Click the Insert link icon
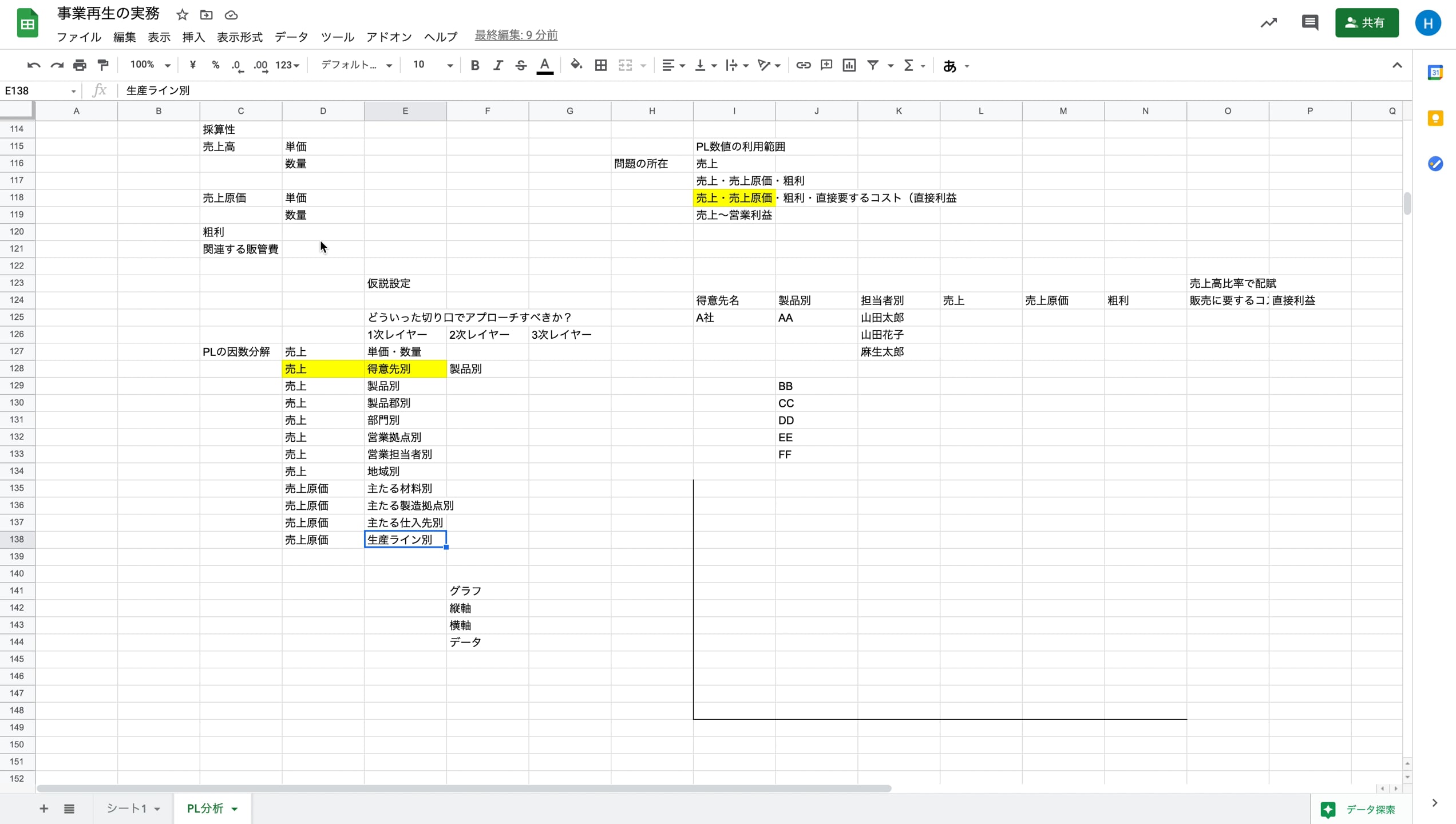The height and width of the screenshot is (824, 1456). pyautogui.click(x=803, y=65)
